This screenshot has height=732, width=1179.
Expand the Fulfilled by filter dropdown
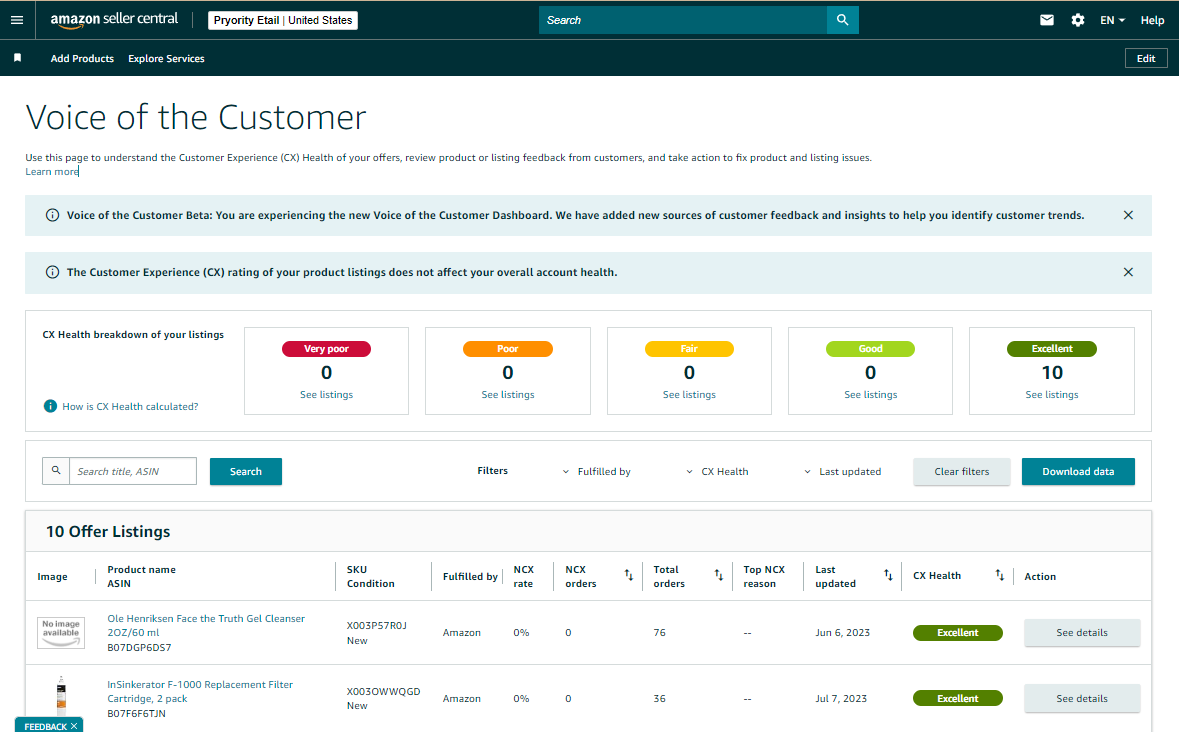click(x=597, y=471)
